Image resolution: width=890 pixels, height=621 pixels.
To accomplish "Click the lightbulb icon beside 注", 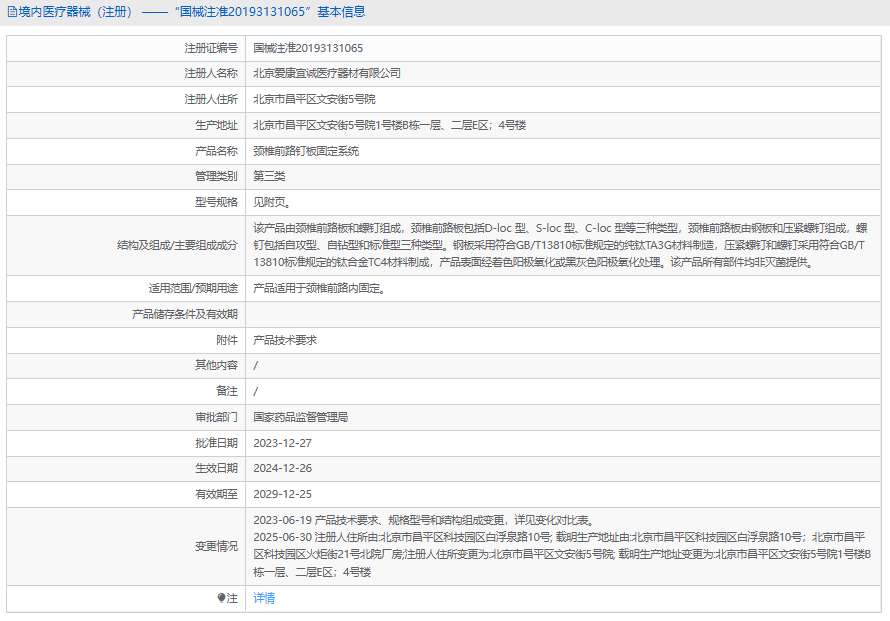I will click(x=221, y=598).
